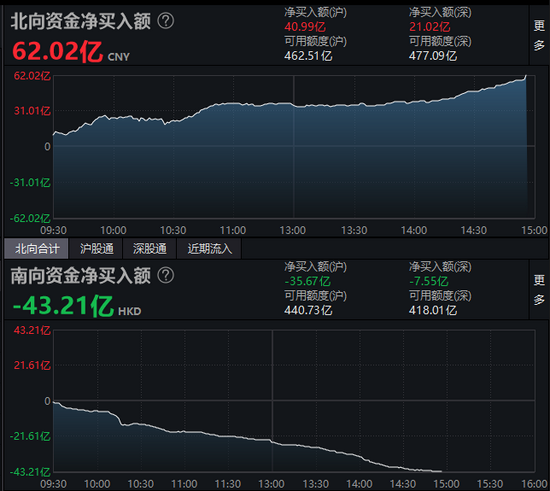Viewport: 550px width, 491px height.
Task: Click the 21.02亿 Shenzhen net buy figure
Action: (x=430, y=27)
